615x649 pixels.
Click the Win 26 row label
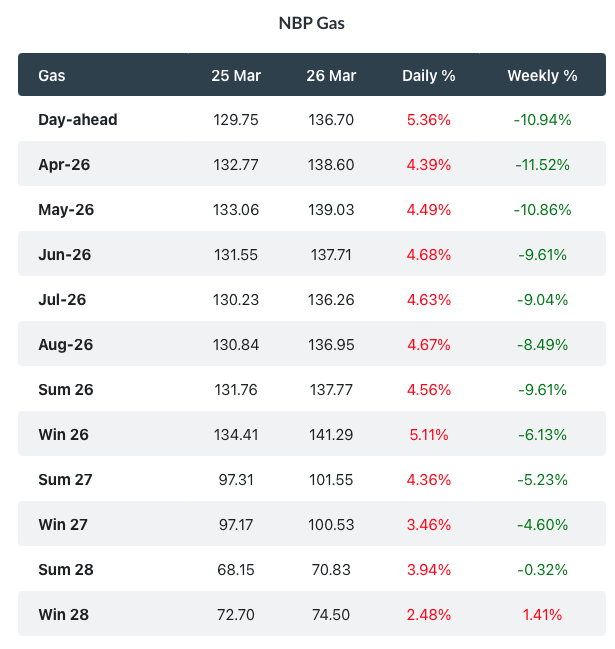[64, 435]
